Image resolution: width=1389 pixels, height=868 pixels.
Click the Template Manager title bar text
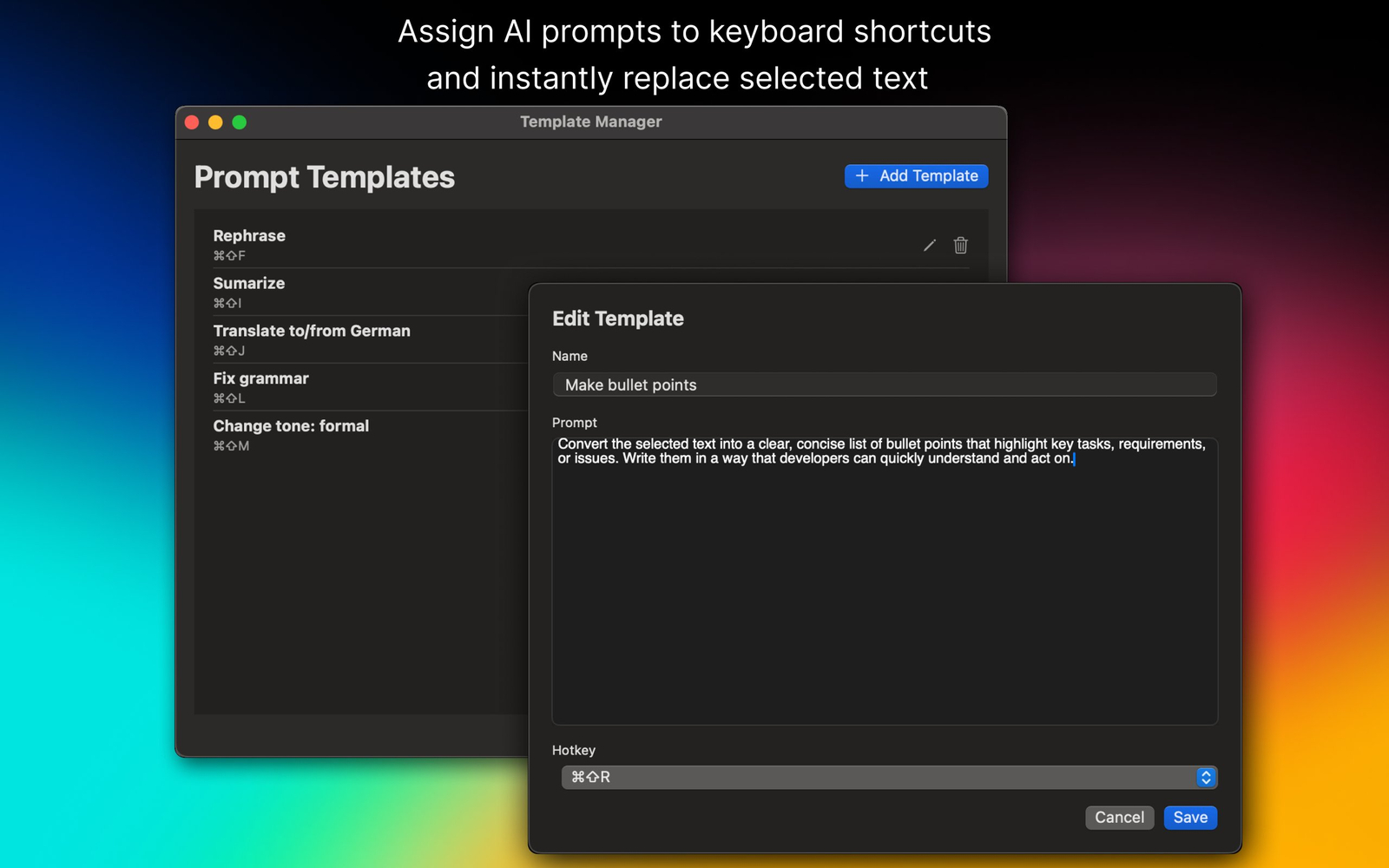[590, 122]
